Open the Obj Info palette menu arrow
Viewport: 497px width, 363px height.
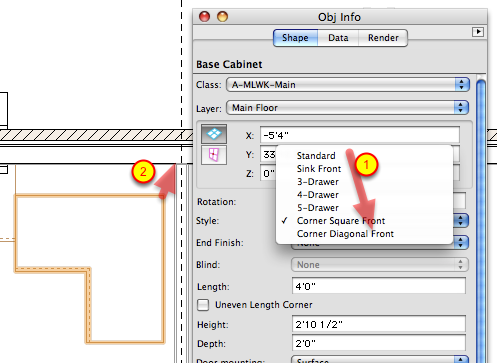tap(478, 32)
